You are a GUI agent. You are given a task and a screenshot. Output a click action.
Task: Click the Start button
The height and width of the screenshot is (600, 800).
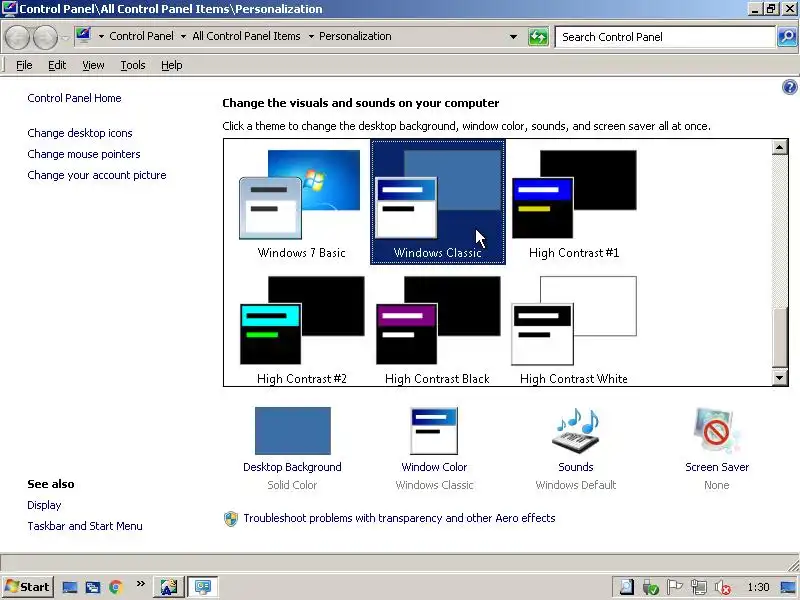(x=28, y=587)
